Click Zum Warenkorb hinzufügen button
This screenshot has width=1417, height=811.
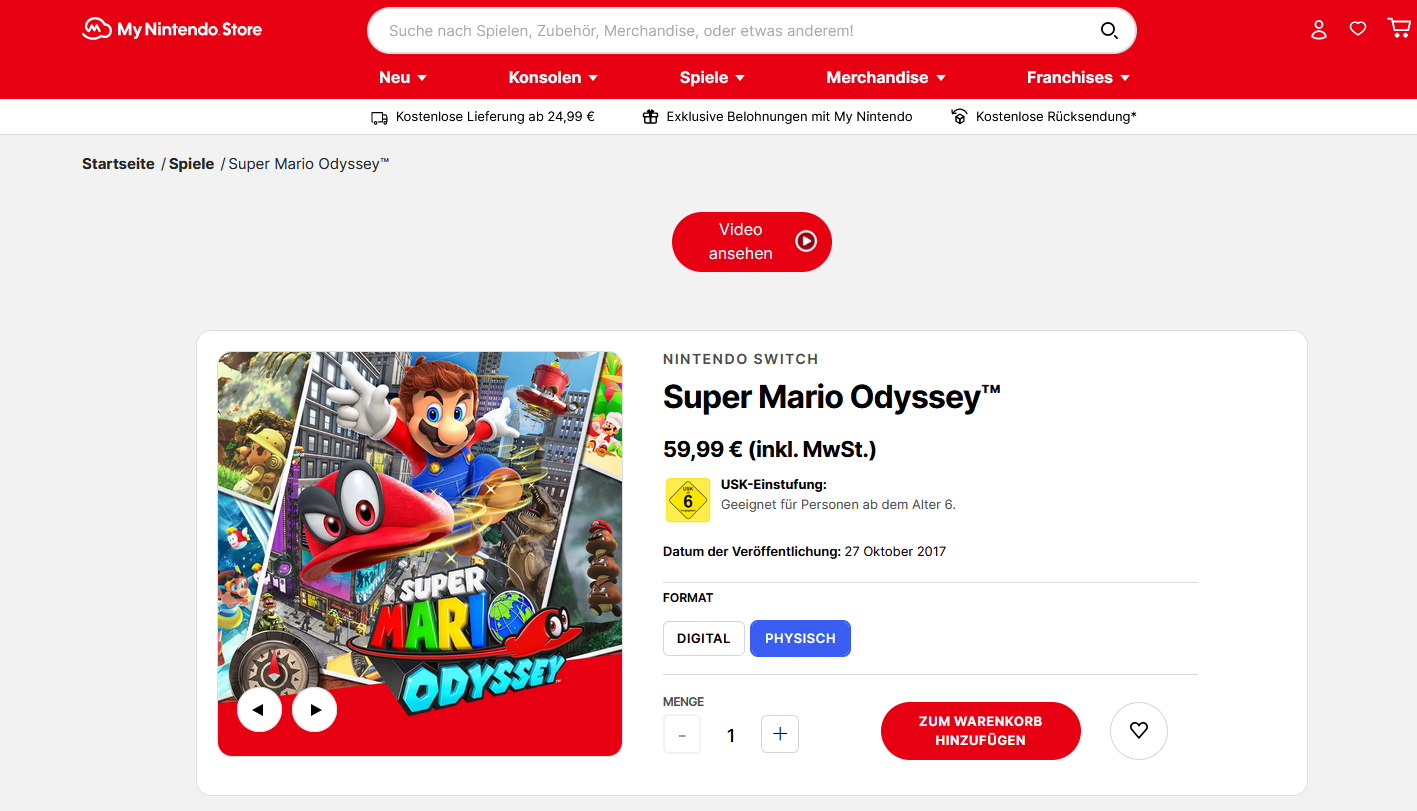coord(981,731)
